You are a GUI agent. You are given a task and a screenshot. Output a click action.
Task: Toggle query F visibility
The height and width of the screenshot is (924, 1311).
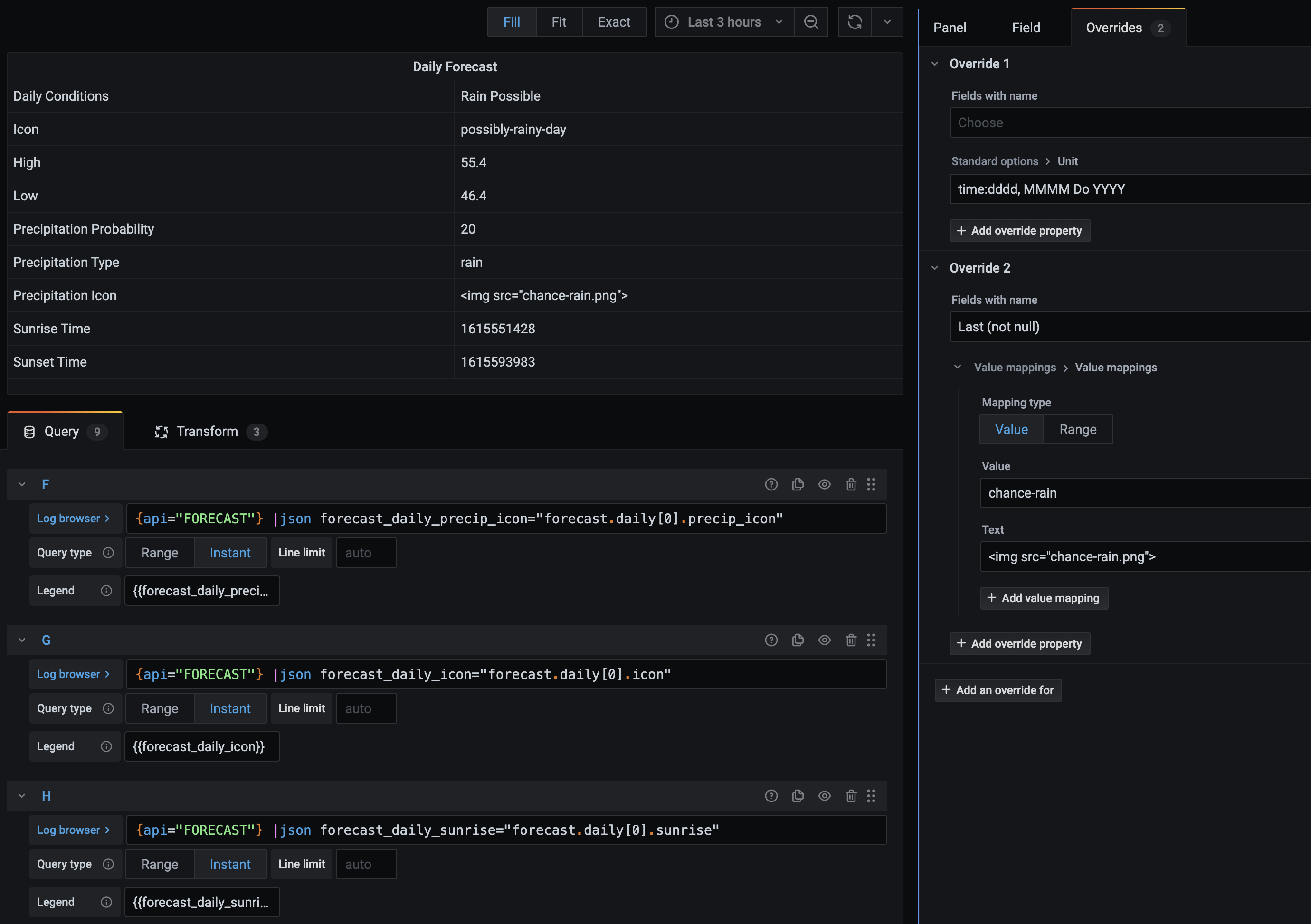[x=825, y=484]
